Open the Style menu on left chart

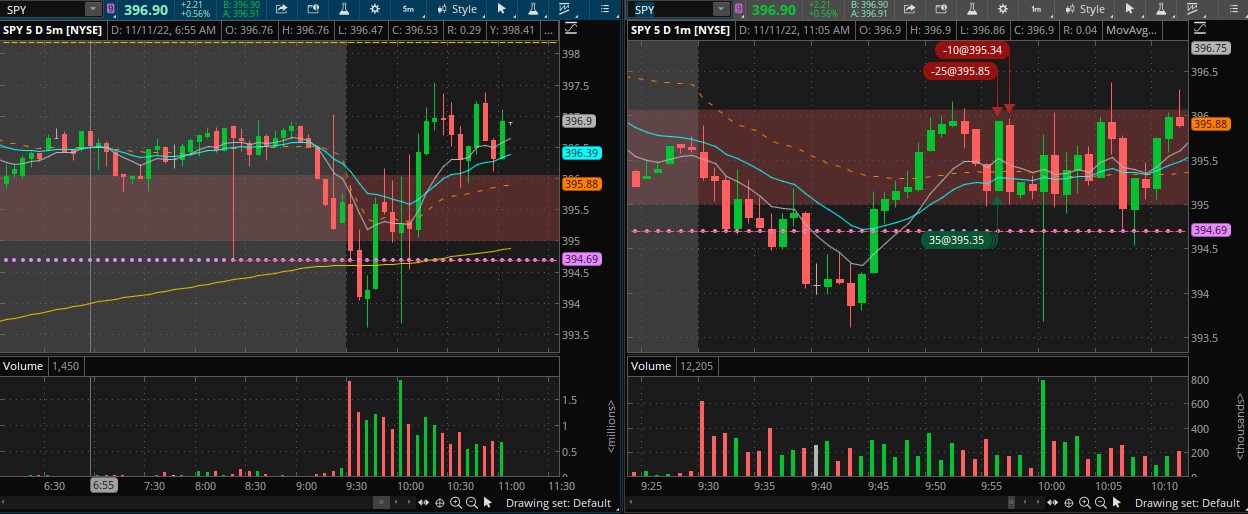(x=456, y=9)
